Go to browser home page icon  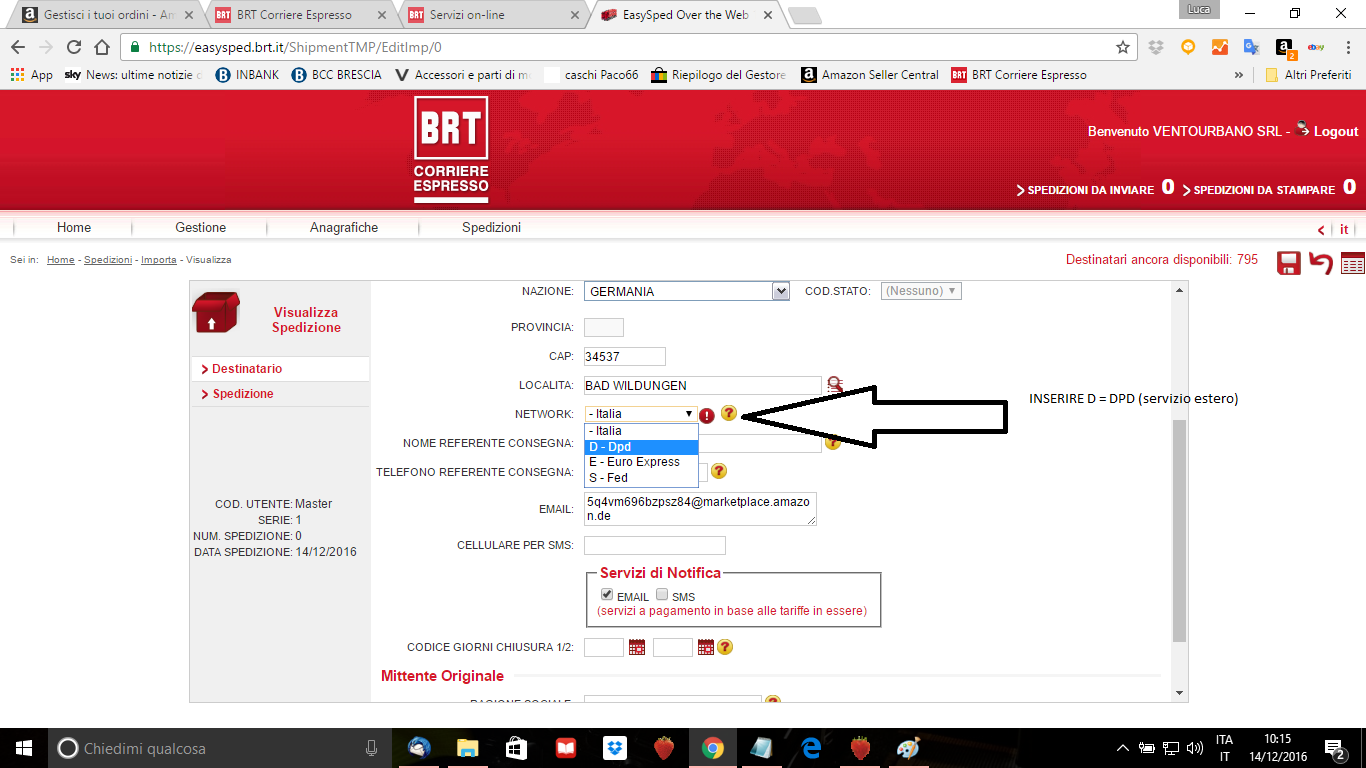(101, 47)
